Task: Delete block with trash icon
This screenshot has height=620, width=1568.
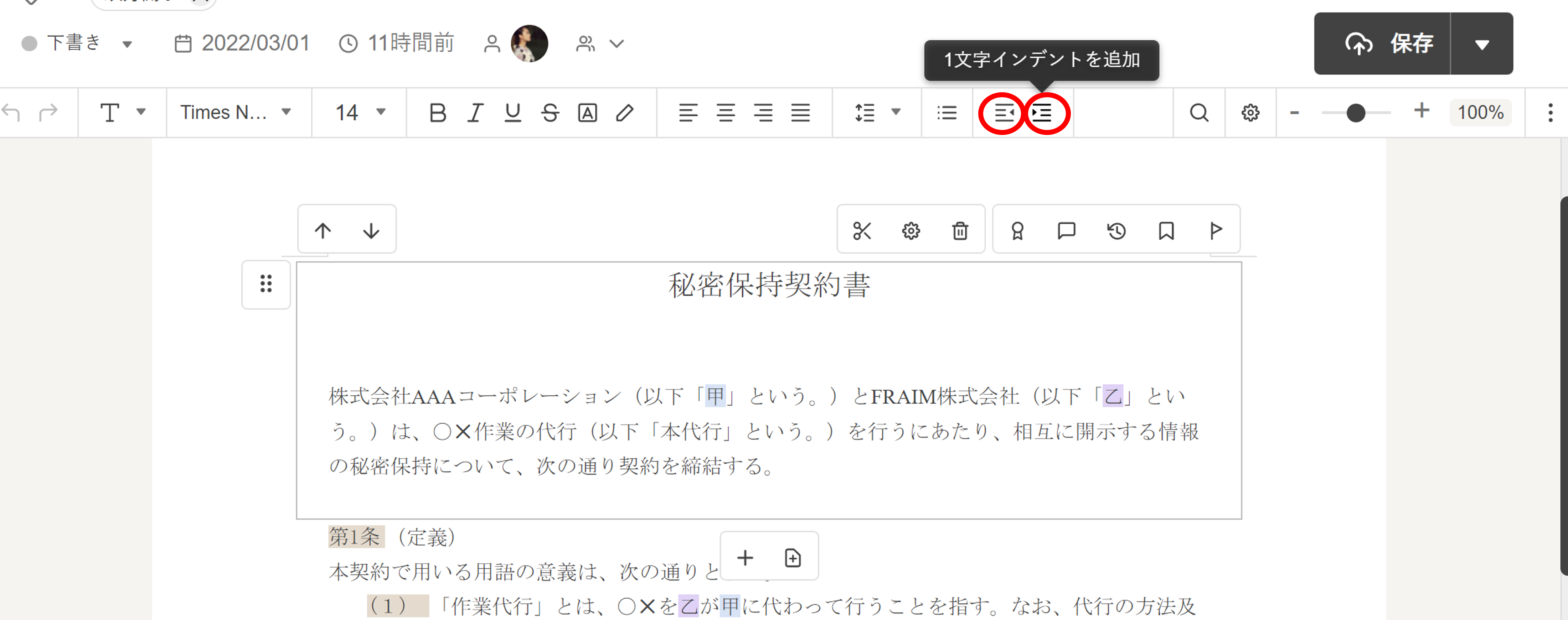Action: click(959, 231)
